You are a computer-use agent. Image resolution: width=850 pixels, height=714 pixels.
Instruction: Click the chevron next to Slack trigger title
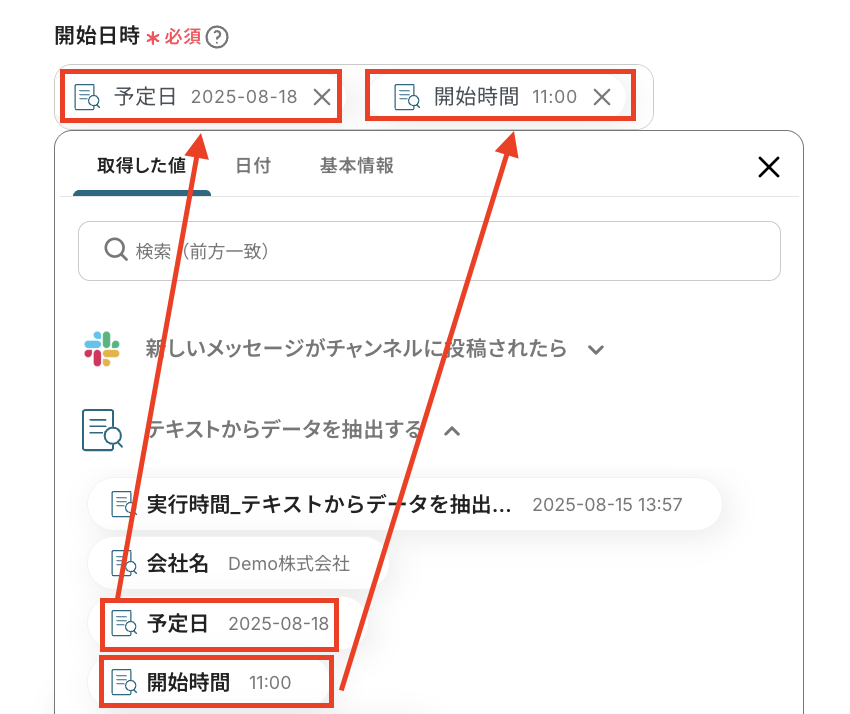pos(596,350)
